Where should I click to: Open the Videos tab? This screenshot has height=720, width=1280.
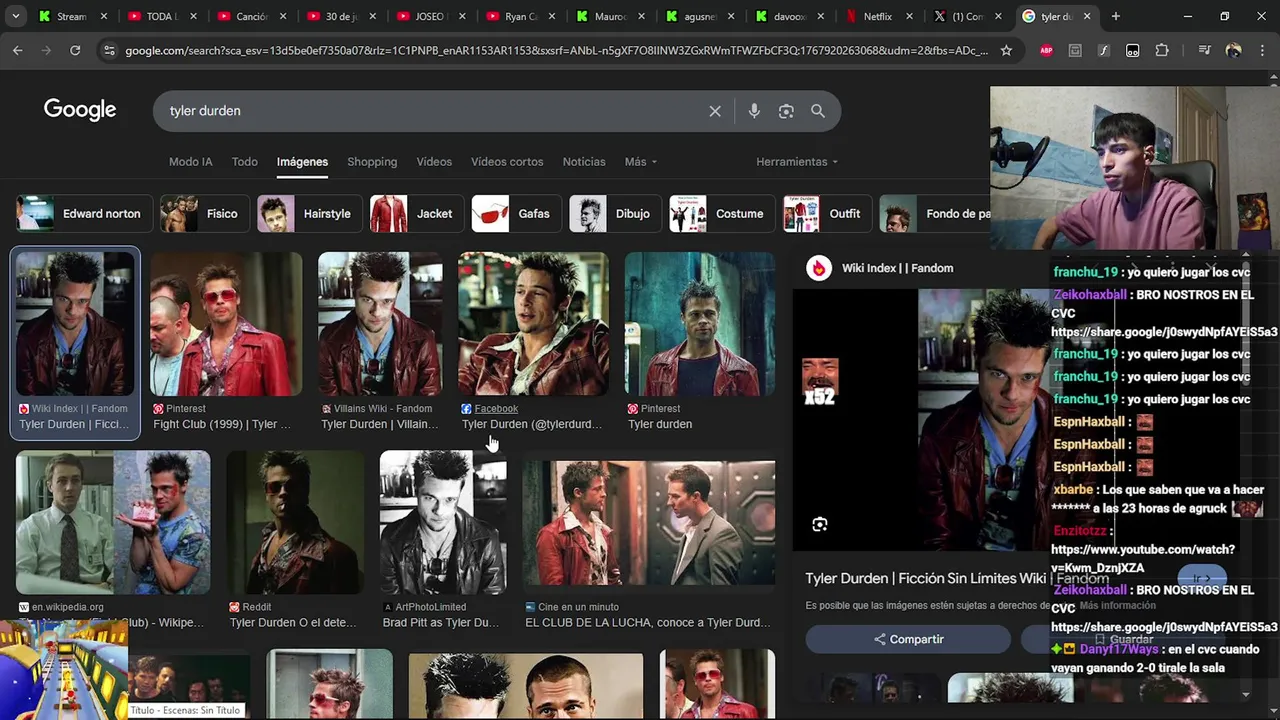[x=434, y=162]
